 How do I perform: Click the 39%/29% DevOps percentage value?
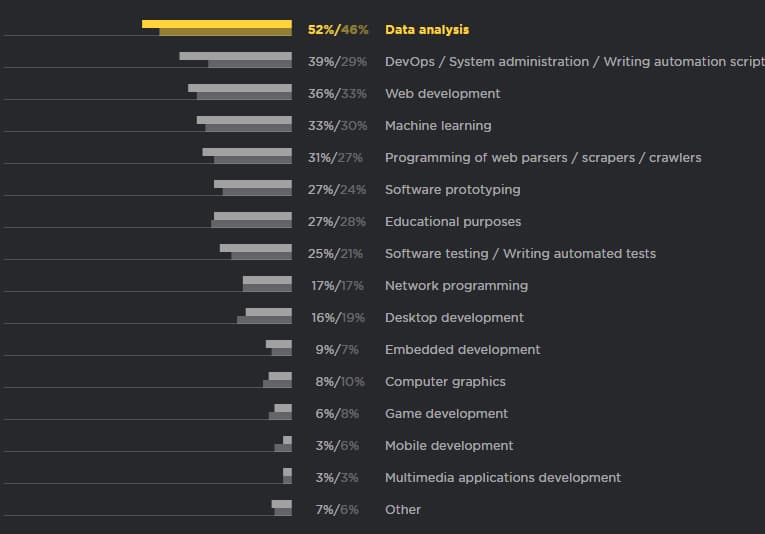(338, 62)
